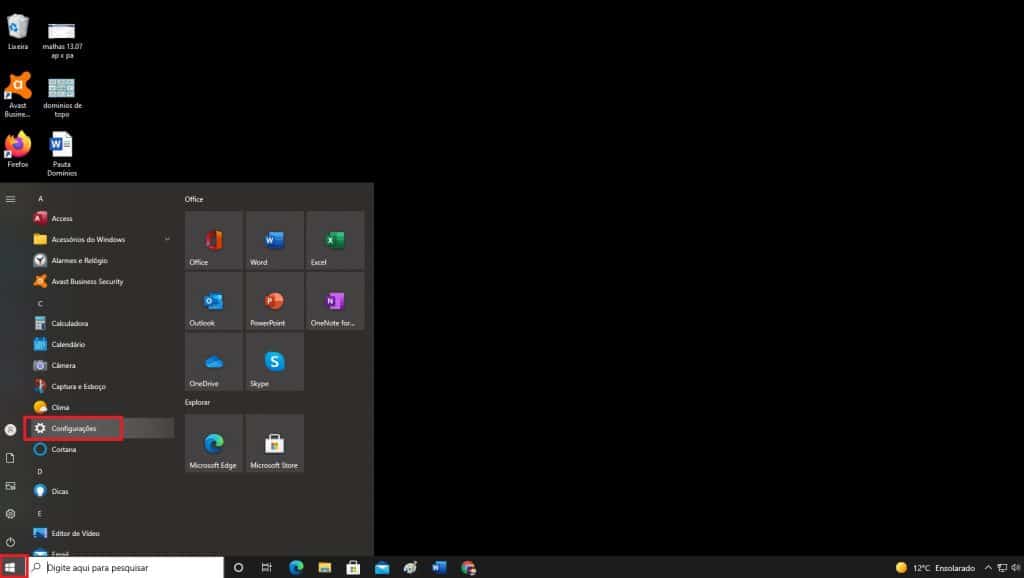This screenshot has width=1024, height=578.
Task: Select the Lixeira recycle bin desktop icon
Action: [18, 33]
